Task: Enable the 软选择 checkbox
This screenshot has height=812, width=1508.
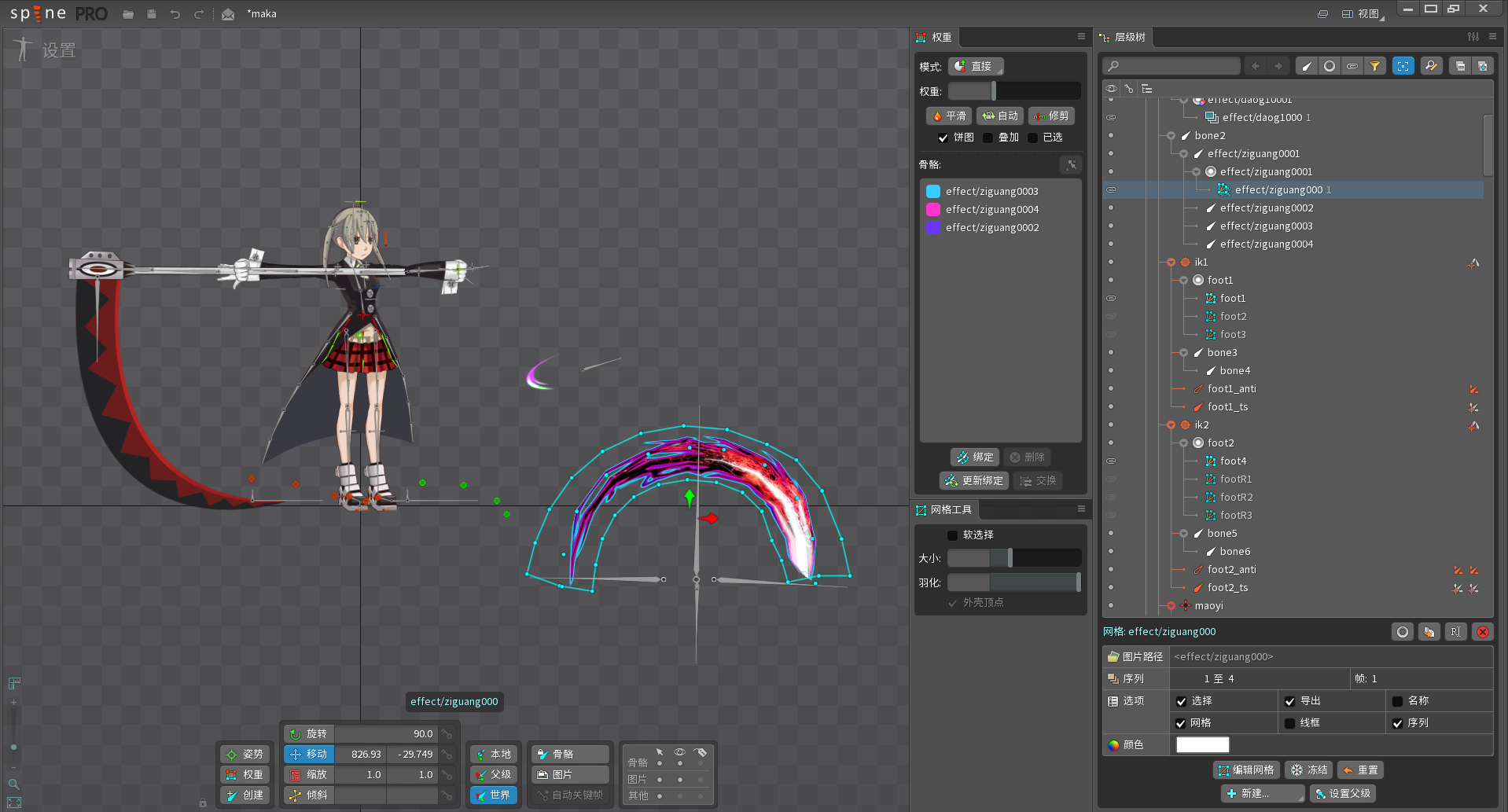Action: click(953, 535)
